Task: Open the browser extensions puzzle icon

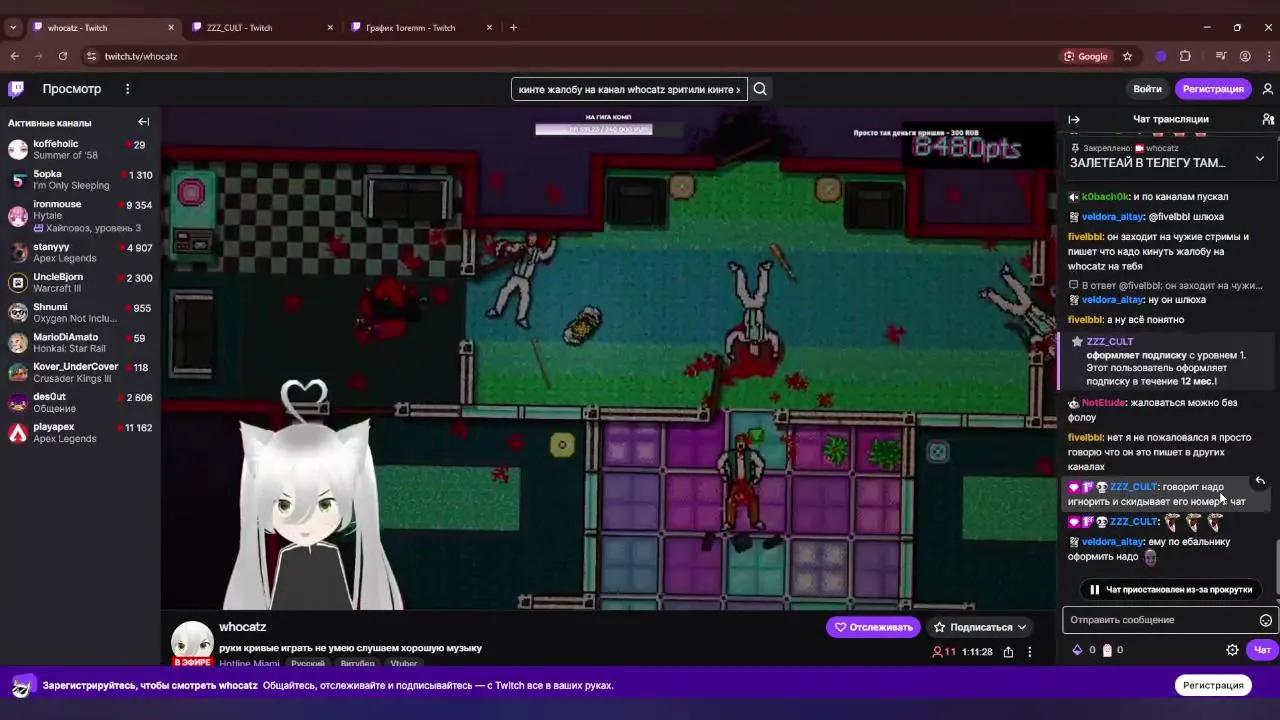Action: [1185, 56]
